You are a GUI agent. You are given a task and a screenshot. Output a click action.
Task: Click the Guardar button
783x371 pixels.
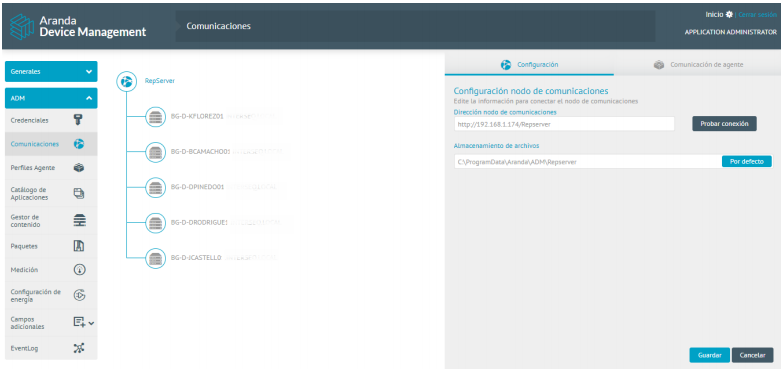click(710, 355)
